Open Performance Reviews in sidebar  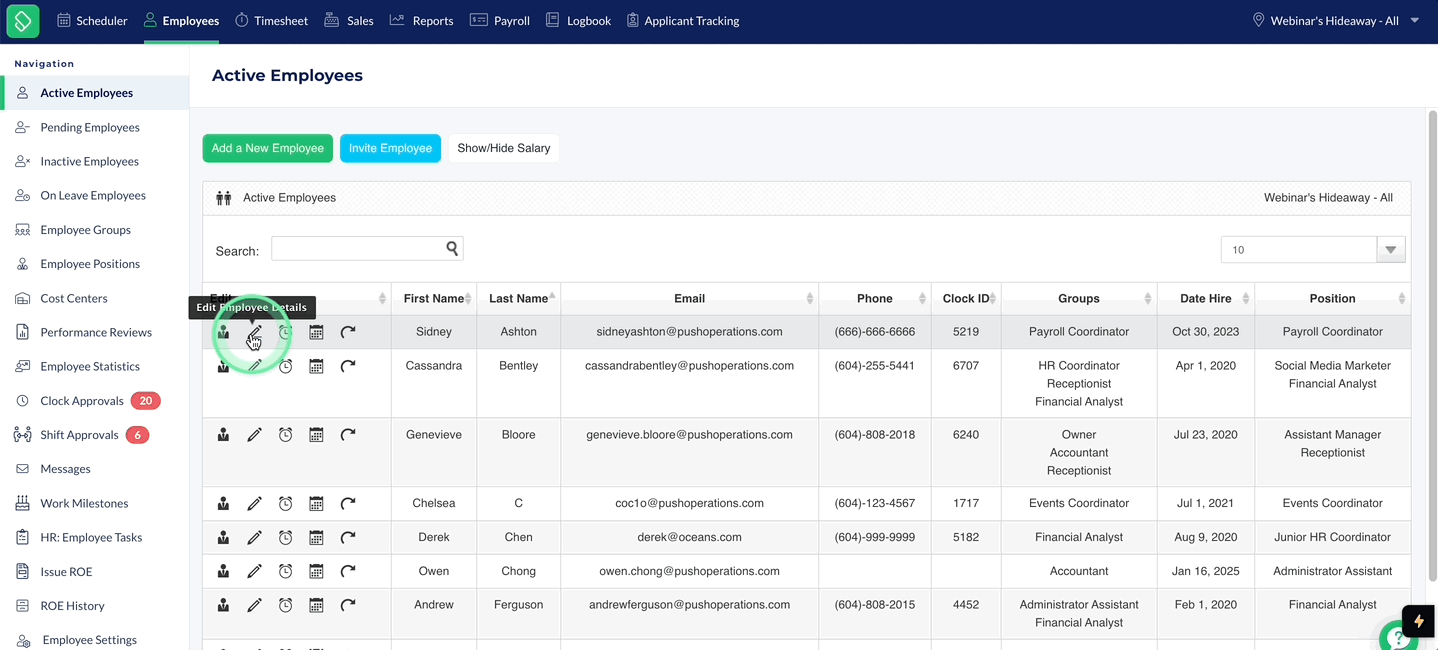[x=96, y=332]
